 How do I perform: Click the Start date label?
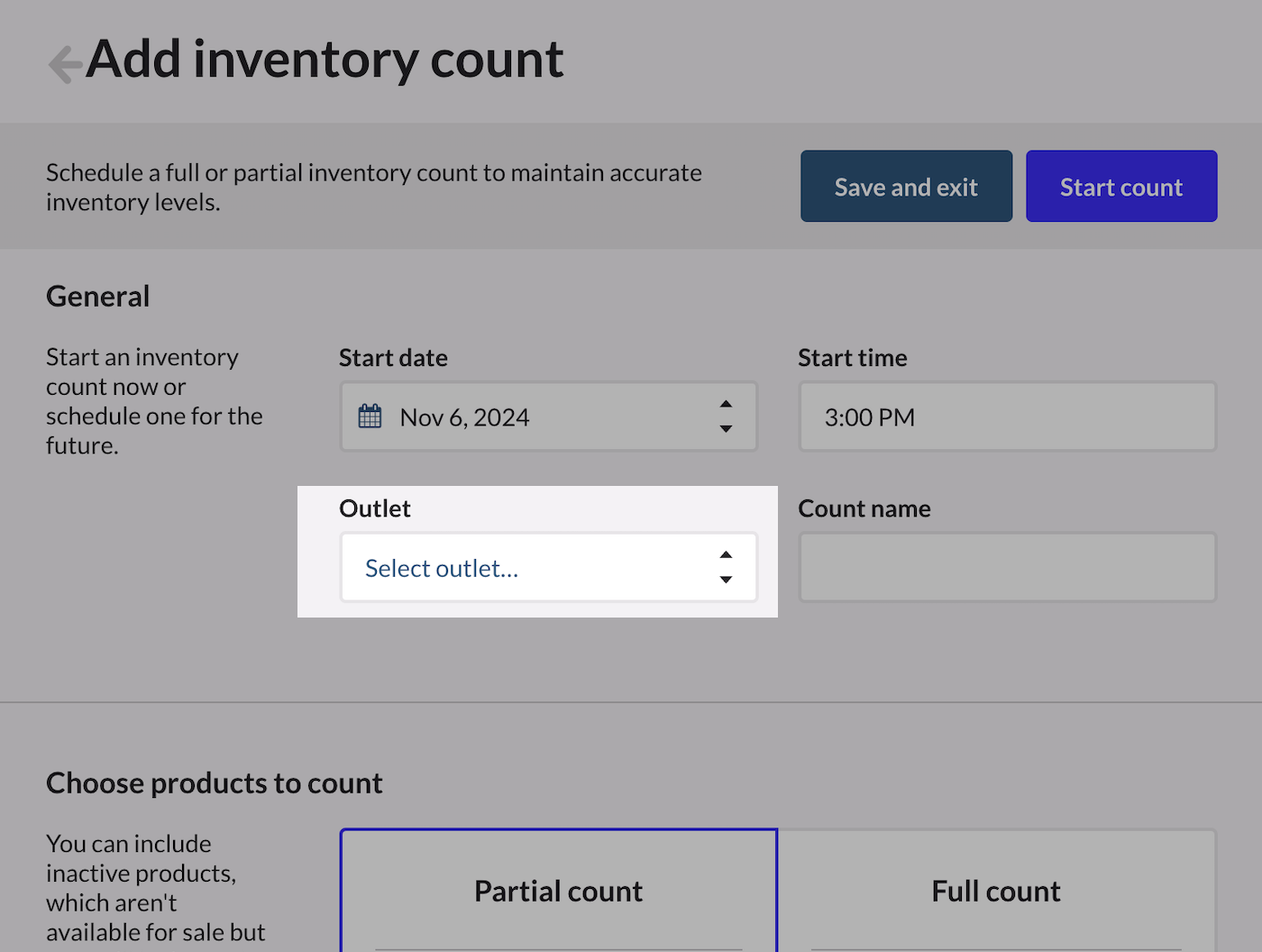click(393, 358)
